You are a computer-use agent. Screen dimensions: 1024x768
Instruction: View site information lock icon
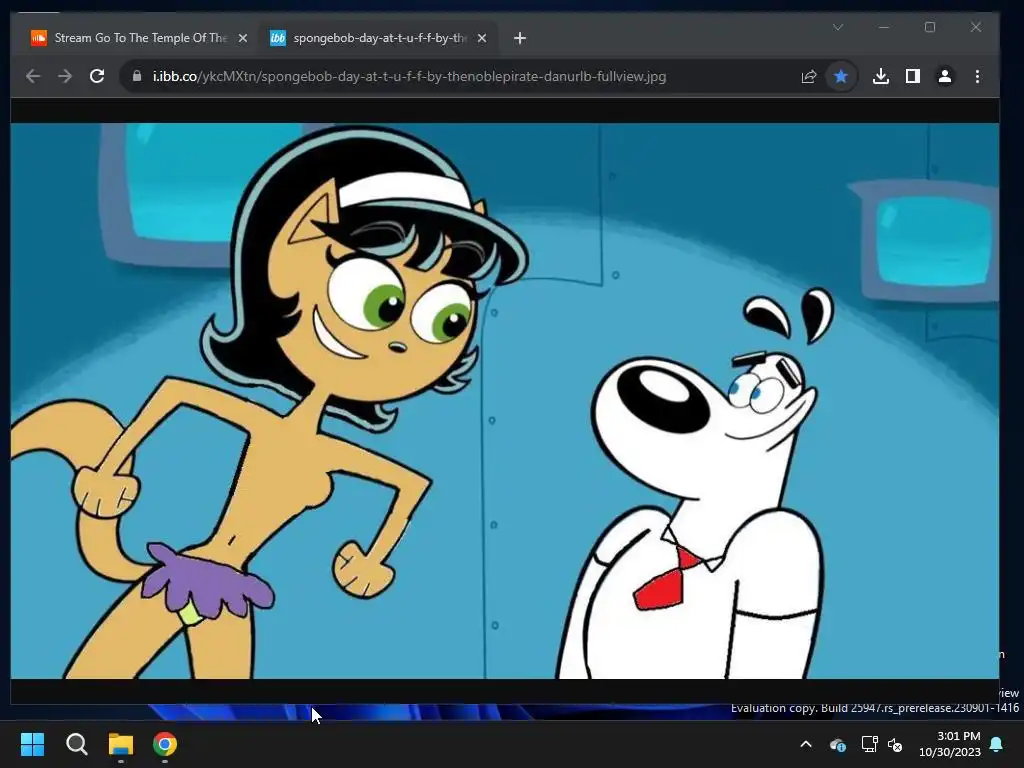(x=136, y=76)
